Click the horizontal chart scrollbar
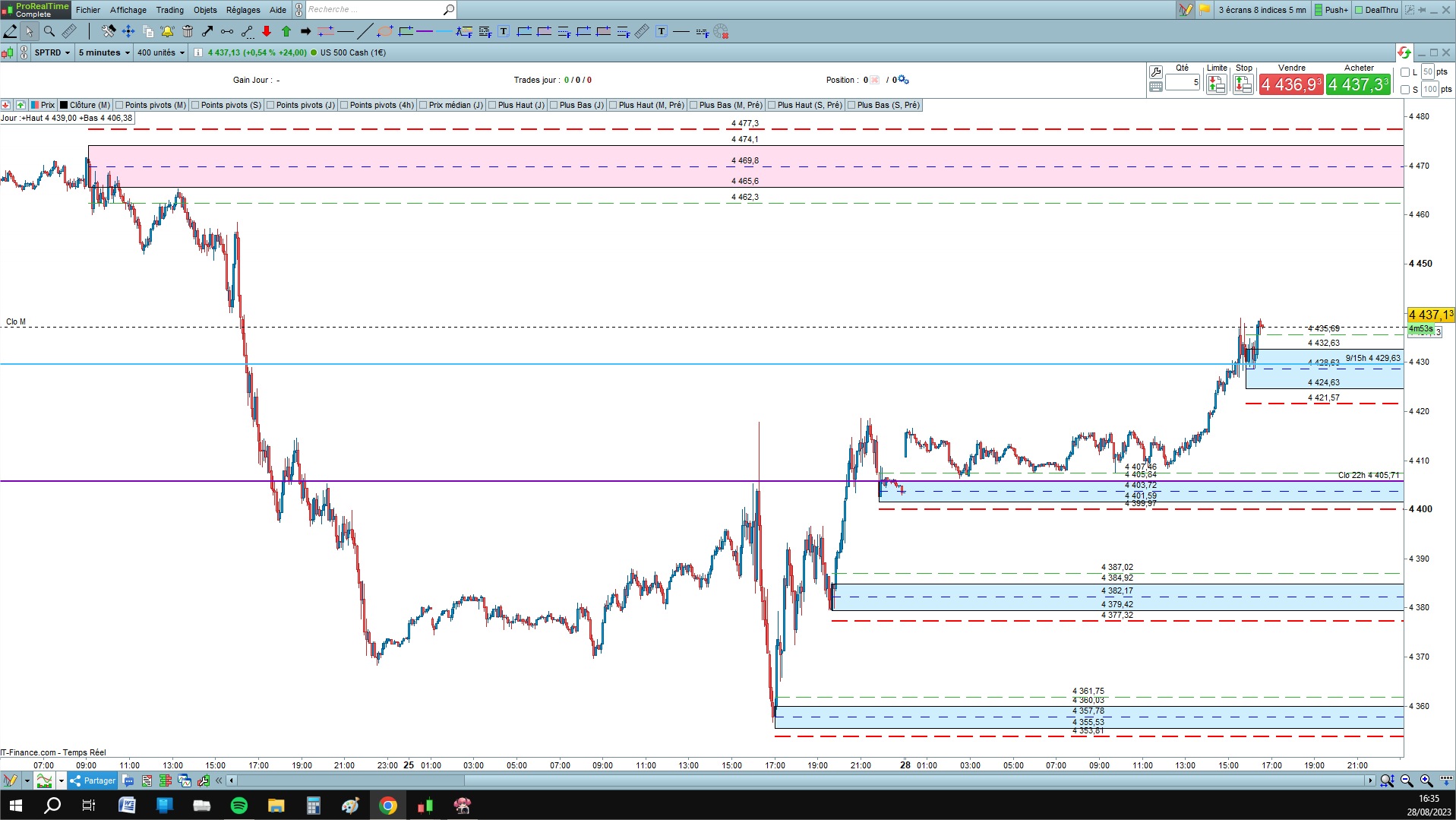Viewport: 1456px width, 820px height. pos(801,780)
